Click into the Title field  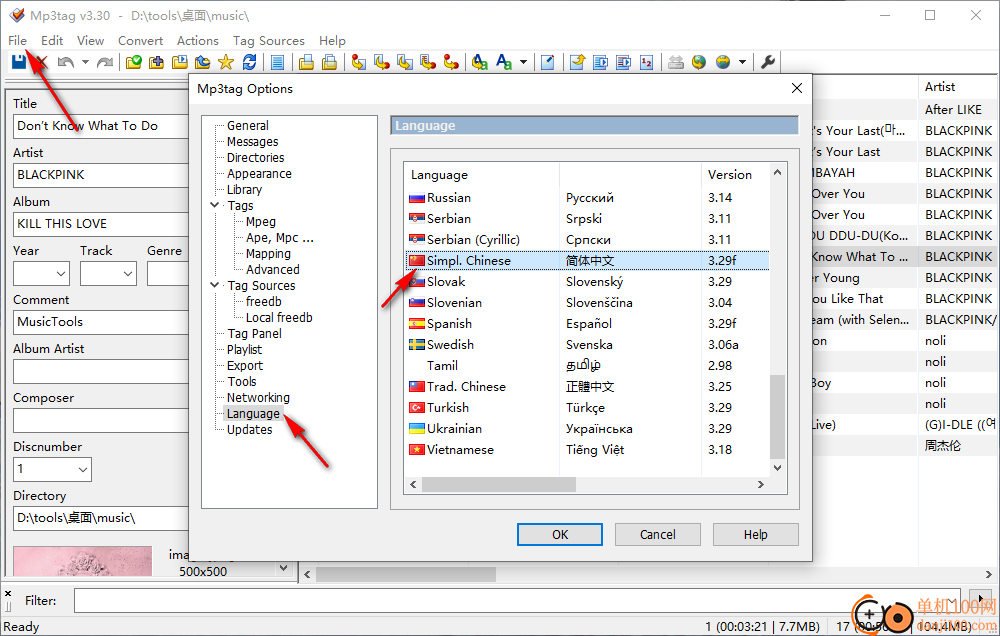pyautogui.click(x=101, y=126)
